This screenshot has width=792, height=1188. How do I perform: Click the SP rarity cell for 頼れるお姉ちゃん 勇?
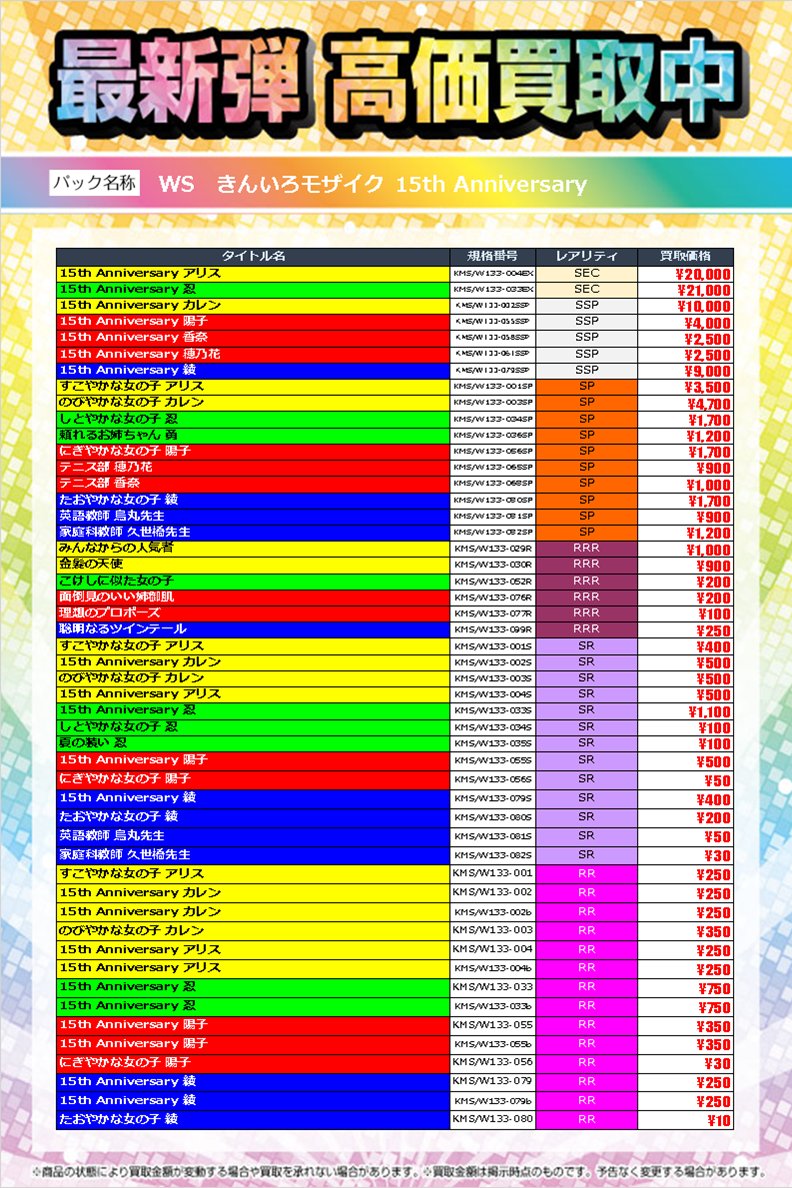[x=587, y=435]
